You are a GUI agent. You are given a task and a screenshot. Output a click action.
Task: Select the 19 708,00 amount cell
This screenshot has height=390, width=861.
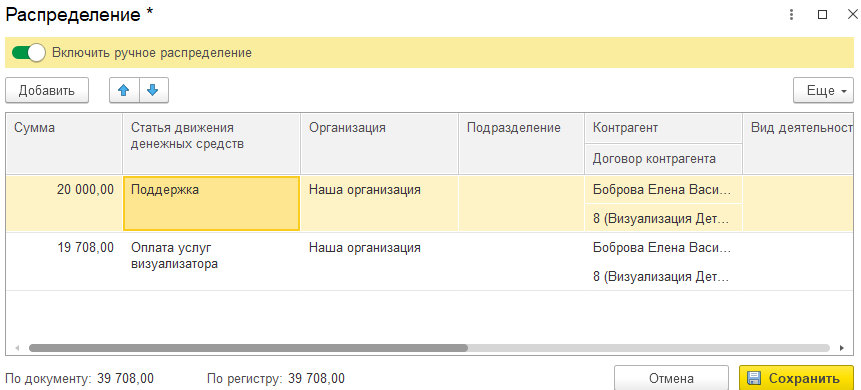coord(64,261)
